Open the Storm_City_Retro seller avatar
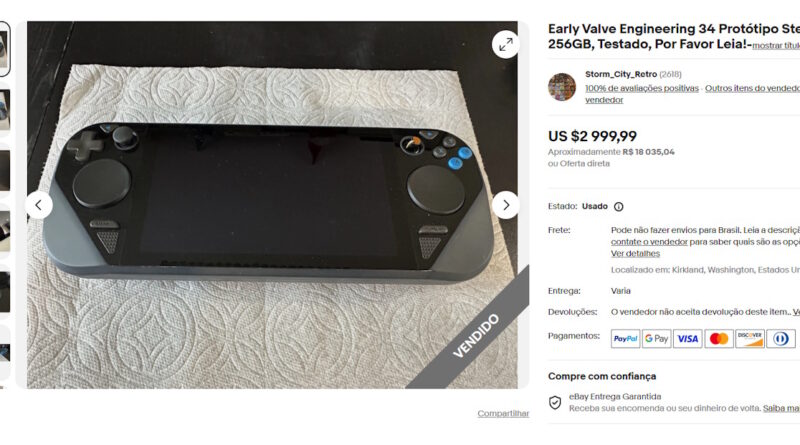Screen dimensions: 800x445 (562, 87)
